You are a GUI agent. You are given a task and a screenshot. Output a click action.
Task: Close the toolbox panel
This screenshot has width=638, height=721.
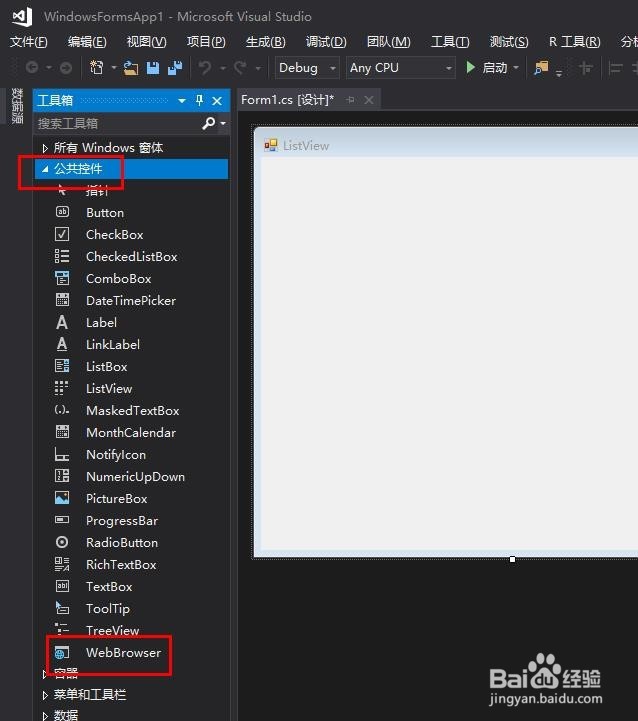pyautogui.click(x=217, y=101)
